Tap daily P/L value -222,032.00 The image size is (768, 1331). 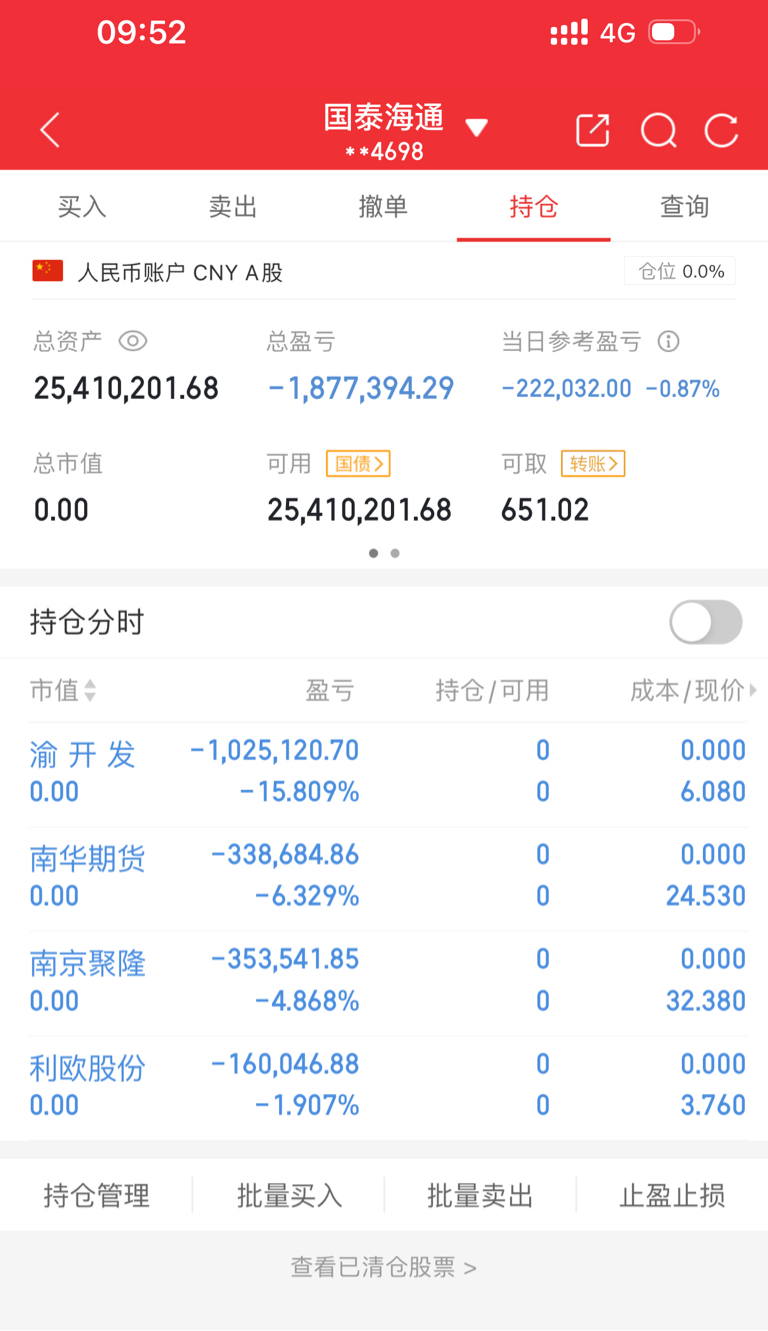click(x=566, y=389)
